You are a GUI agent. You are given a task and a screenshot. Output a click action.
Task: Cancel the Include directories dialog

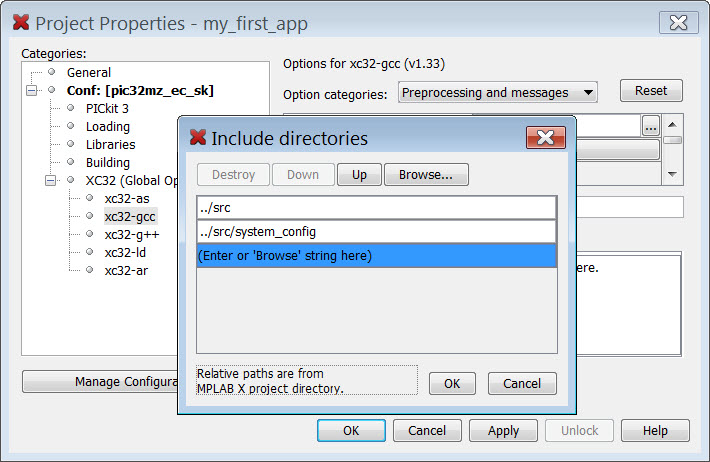(522, 383)
